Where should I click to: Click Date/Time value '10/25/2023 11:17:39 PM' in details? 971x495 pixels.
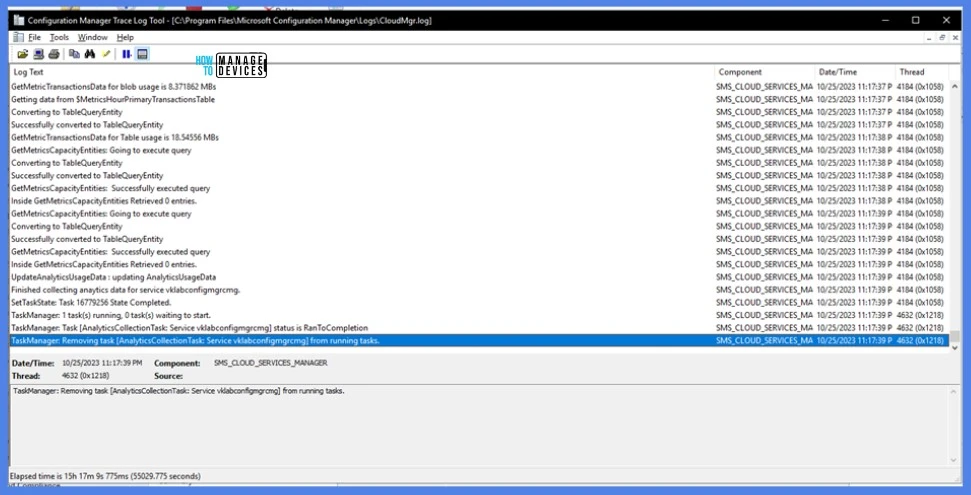tap(102, 363)
